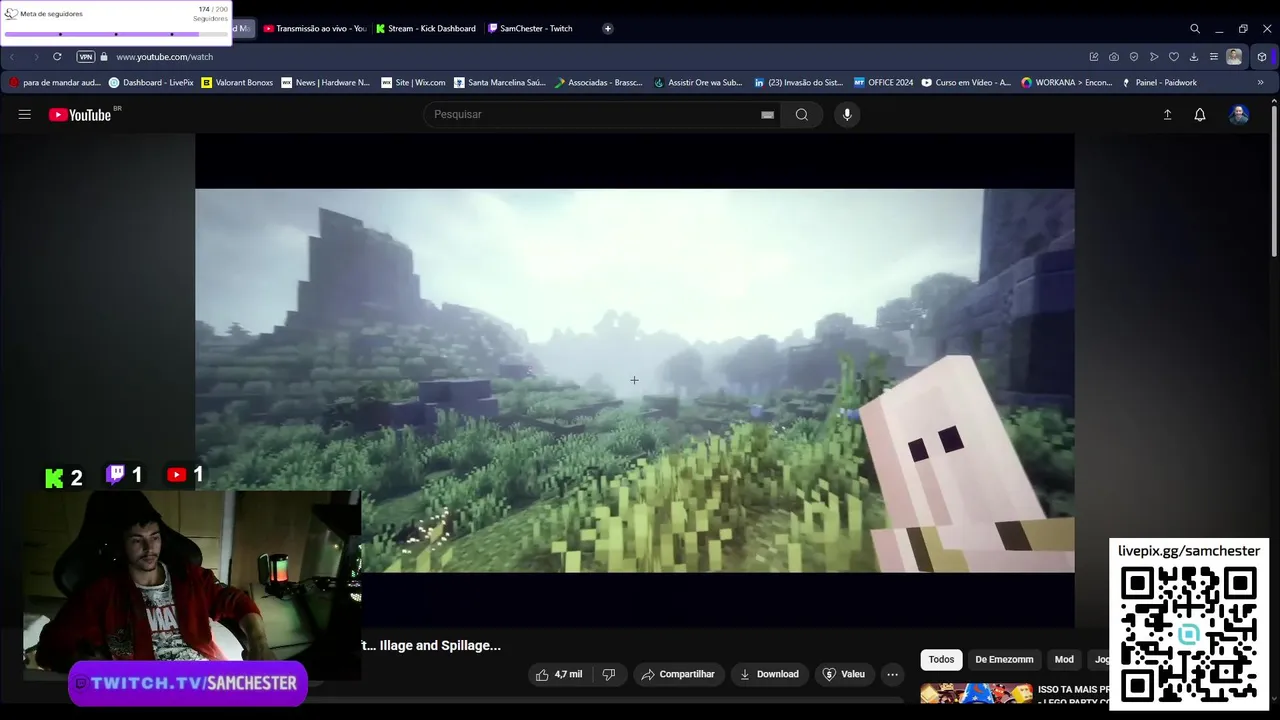The height and width of the screenshot is (720, 1280).
Task: Switch to Transmissão ao vivo YouTube tab
Action: [315, 29]
